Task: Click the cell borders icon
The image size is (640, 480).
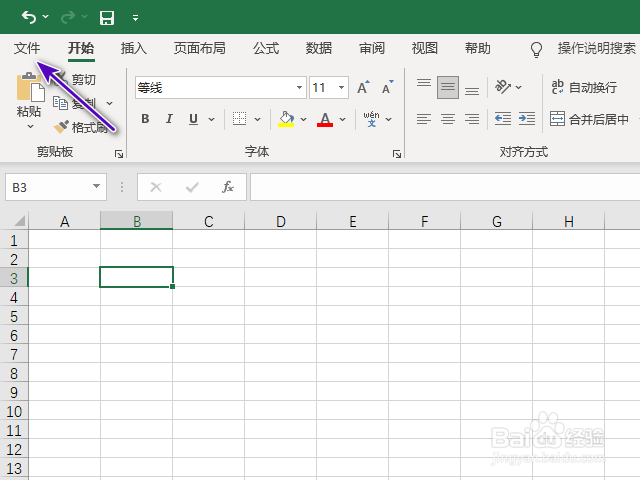Action: (239, 119)
